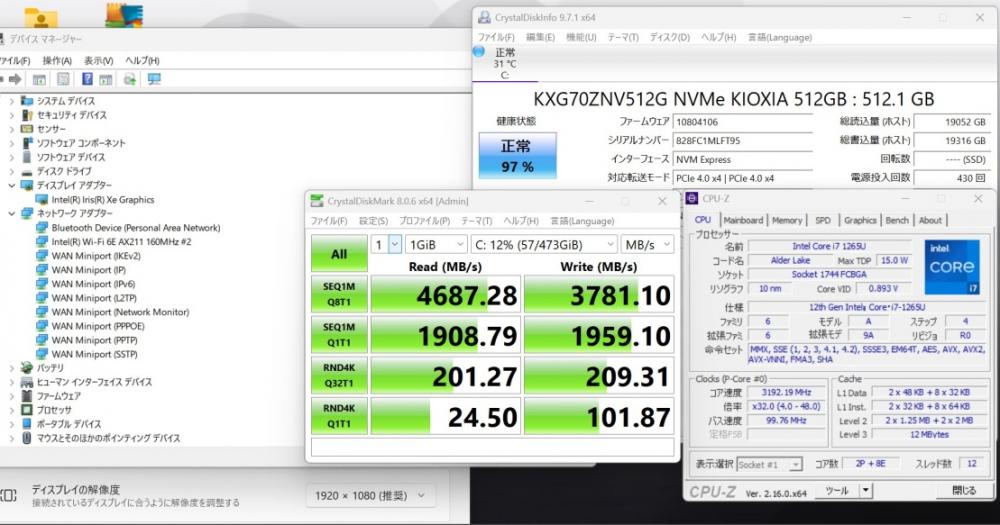Click the Intel Iris Xe Graphics device icon
This screenshot has height=525, width=1000.
pos(42,200)
